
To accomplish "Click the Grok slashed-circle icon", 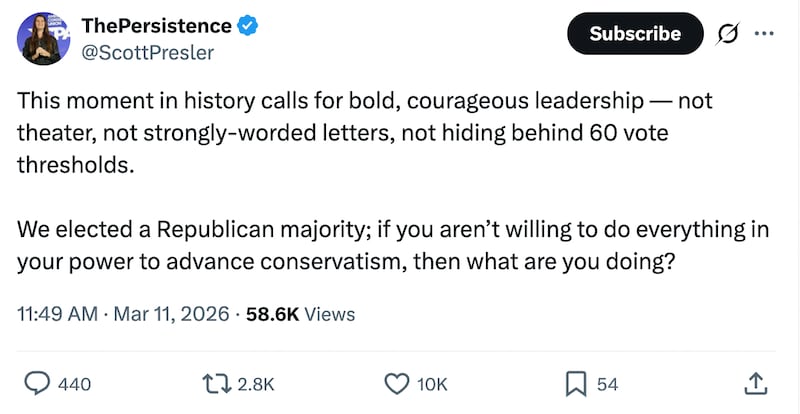I will coord(726,33).
